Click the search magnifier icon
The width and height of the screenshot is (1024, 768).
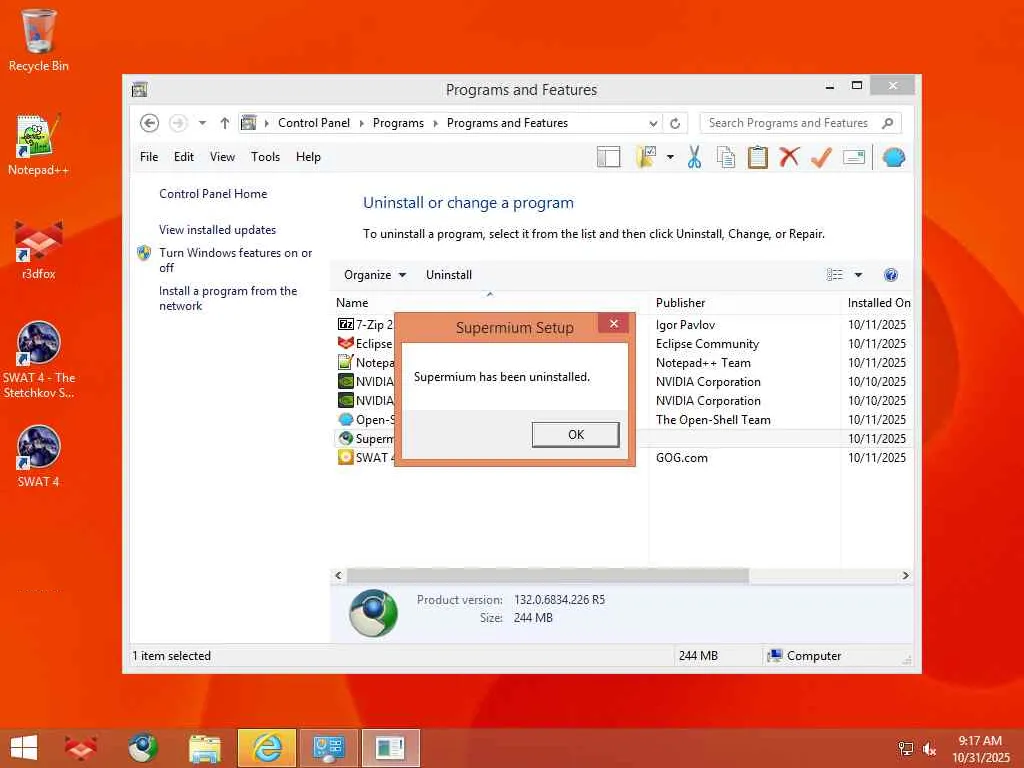click(x=888, y=123)
